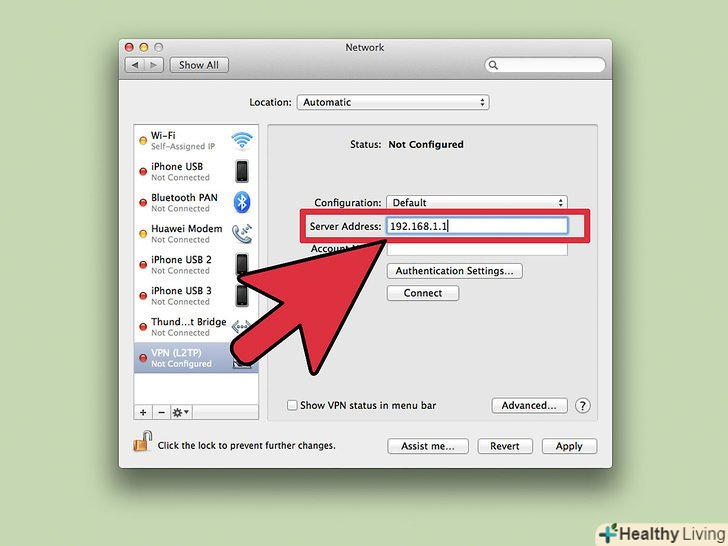Screen dimensions: 728x546
Task: Enable Show VPN status in menu bar
Action: point(292,405)
